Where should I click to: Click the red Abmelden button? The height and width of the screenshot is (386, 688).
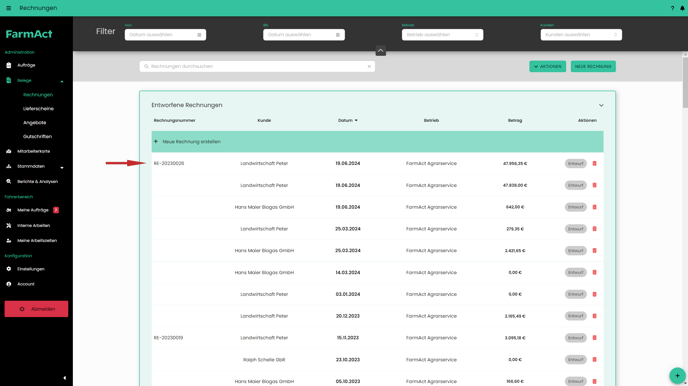coord(36,309)
